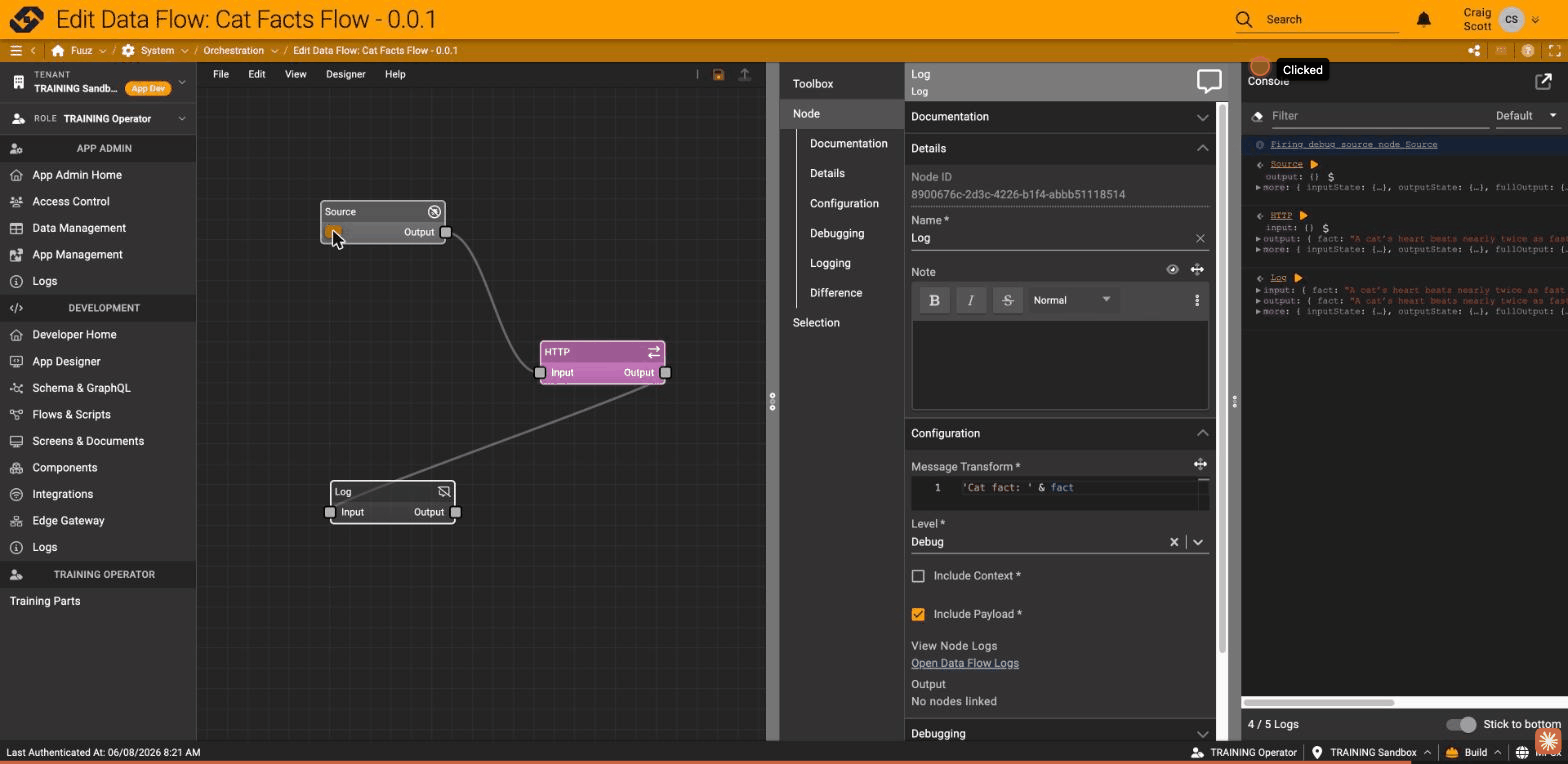Image resolution: width=1568 pixels, height=764 pixels.
Task: Open the hamburger navigation menu
Action: [15, 51]
